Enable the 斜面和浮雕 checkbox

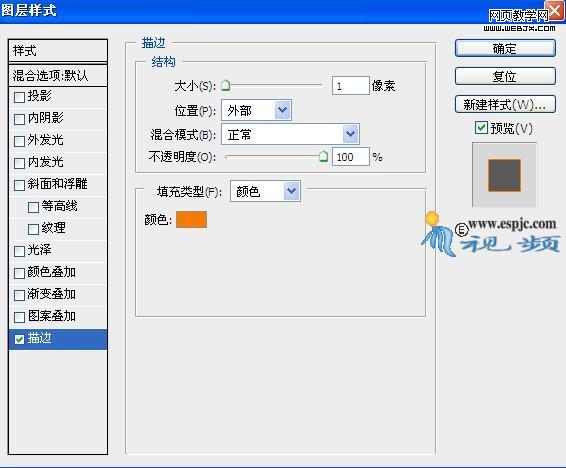click(19, 185)
